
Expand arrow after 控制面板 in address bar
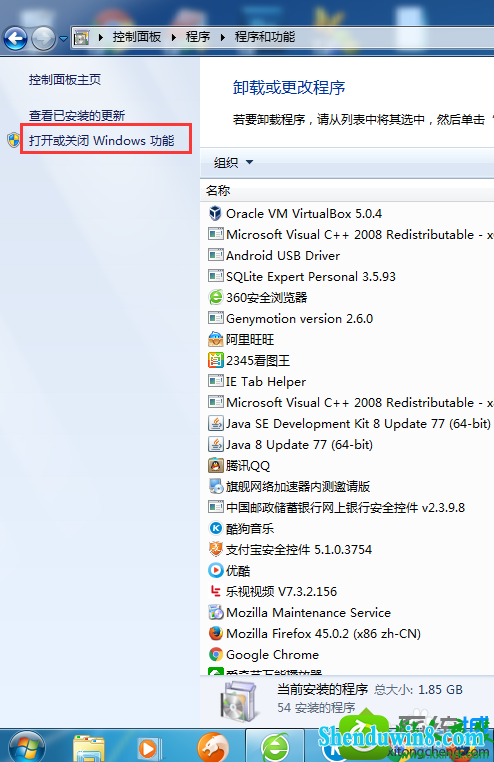point(174,37)
